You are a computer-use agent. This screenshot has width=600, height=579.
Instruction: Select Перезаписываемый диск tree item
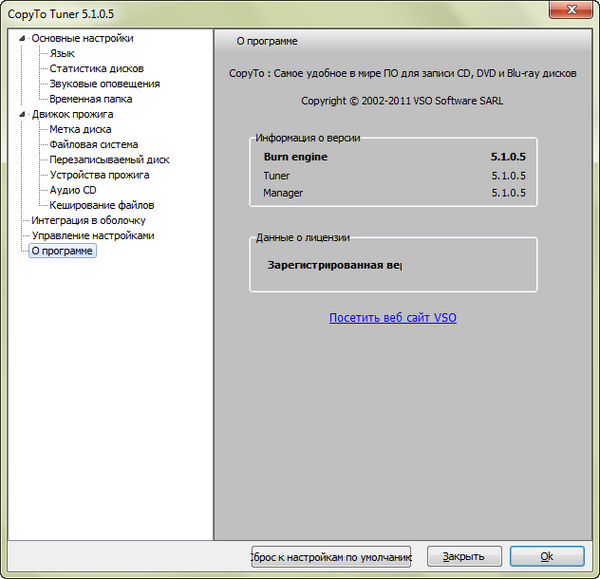coord(109,159)
